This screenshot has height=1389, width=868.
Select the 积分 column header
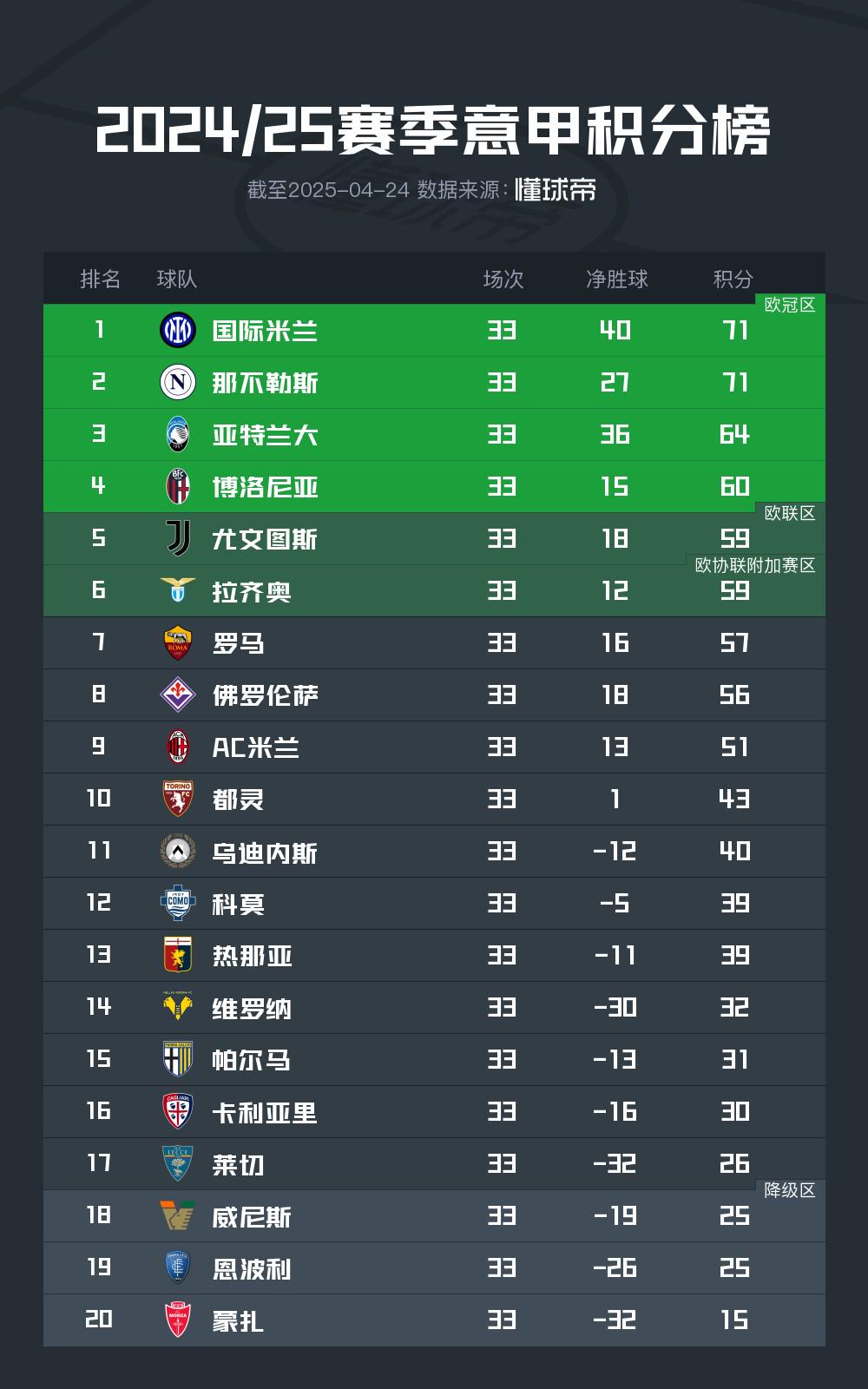point(733,279)
